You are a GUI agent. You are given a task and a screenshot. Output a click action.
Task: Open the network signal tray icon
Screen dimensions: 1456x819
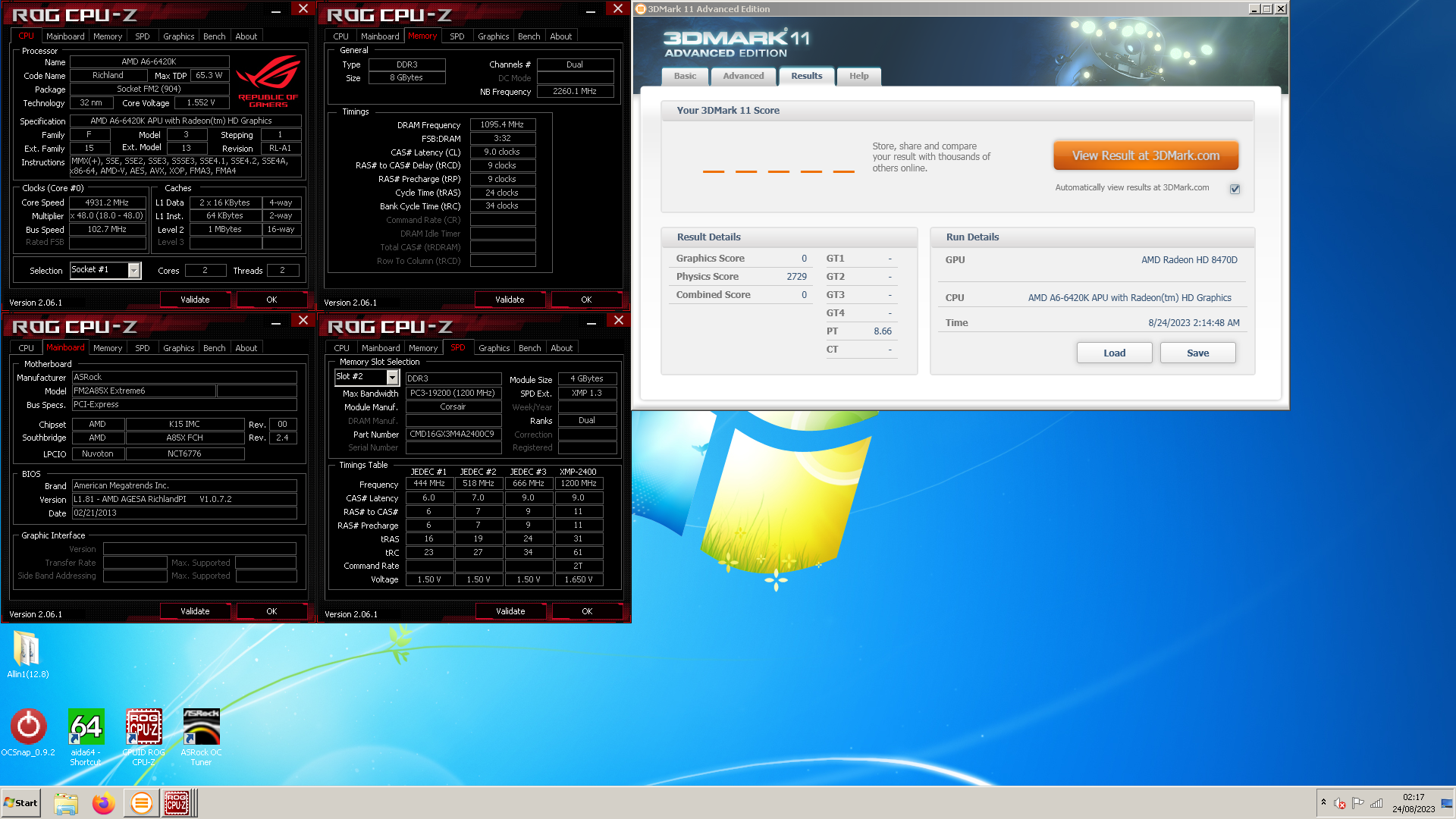(x=1376, y=803)
